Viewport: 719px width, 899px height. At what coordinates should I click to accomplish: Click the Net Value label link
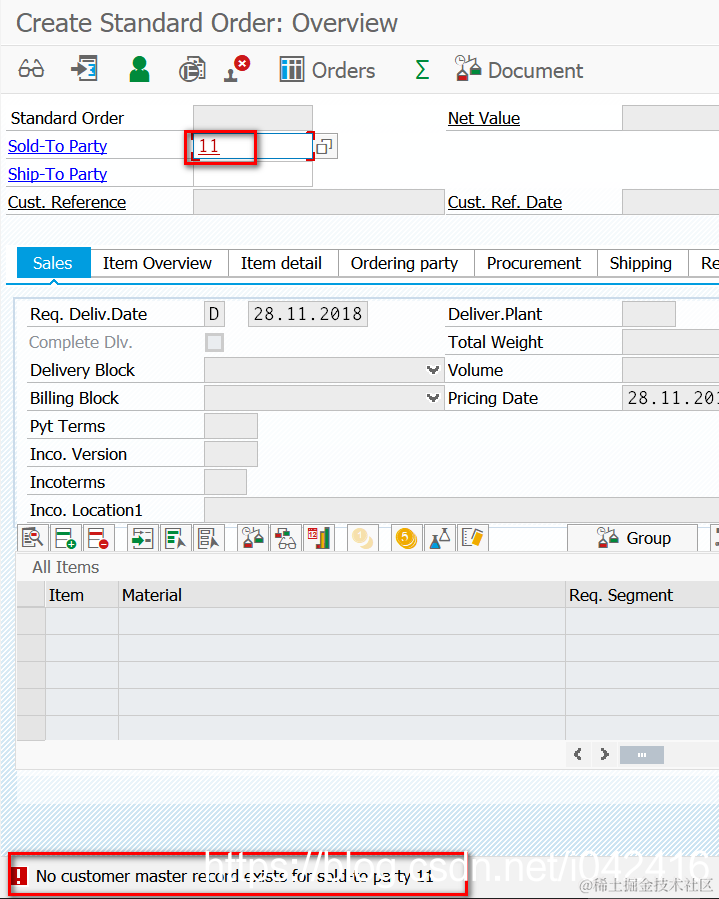(484, 118)
